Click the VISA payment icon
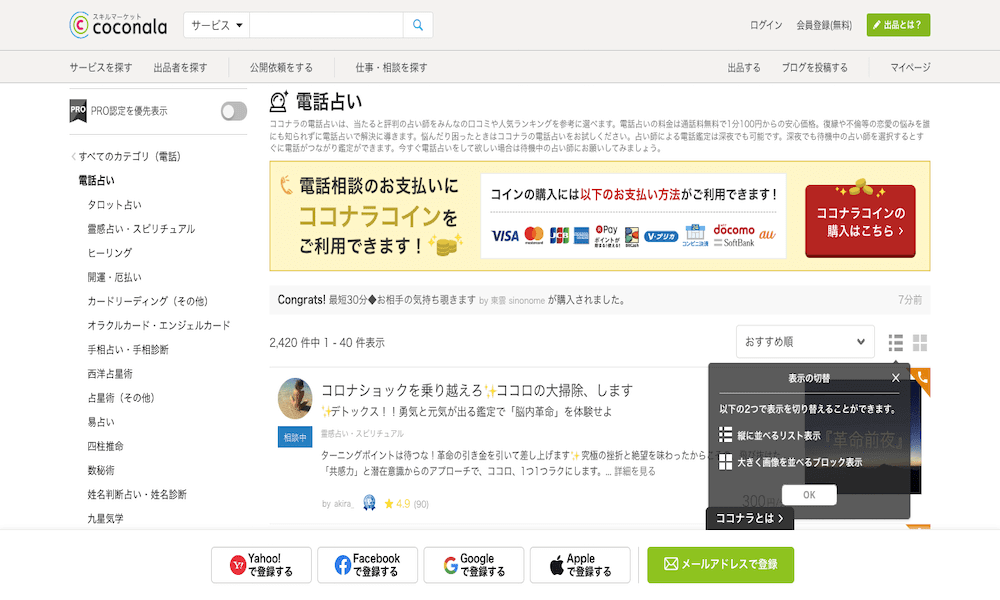The height and width of the screenshot is (600, 1000). (x=505, y=236)
